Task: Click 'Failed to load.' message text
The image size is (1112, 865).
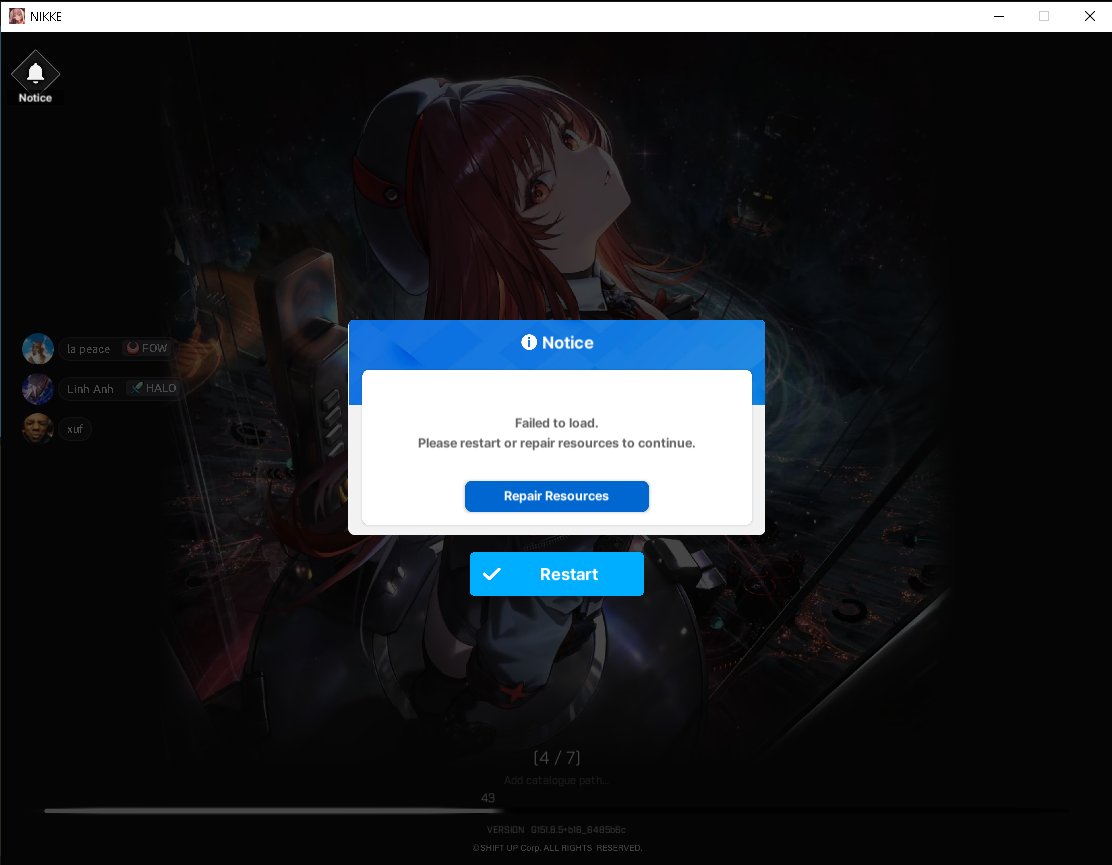Action: pos(557,423)
